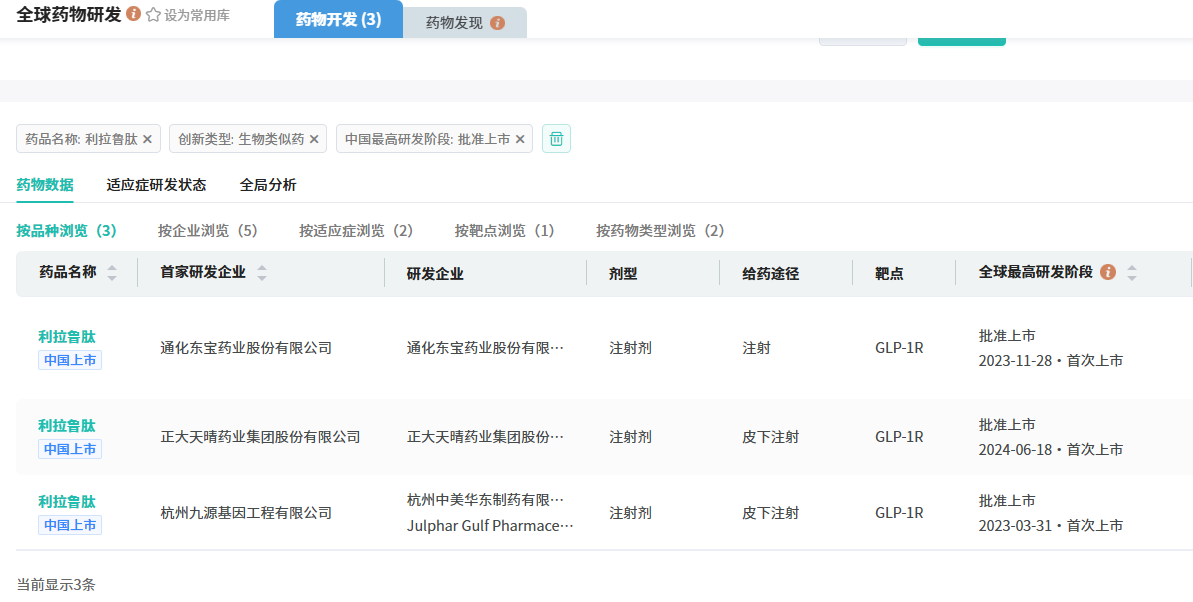Viewport: 1193px width, 602px height.
Task: Remove the 药品名称: 利拉鲁肽 filter tag
Action: click(x=147, y=139)
